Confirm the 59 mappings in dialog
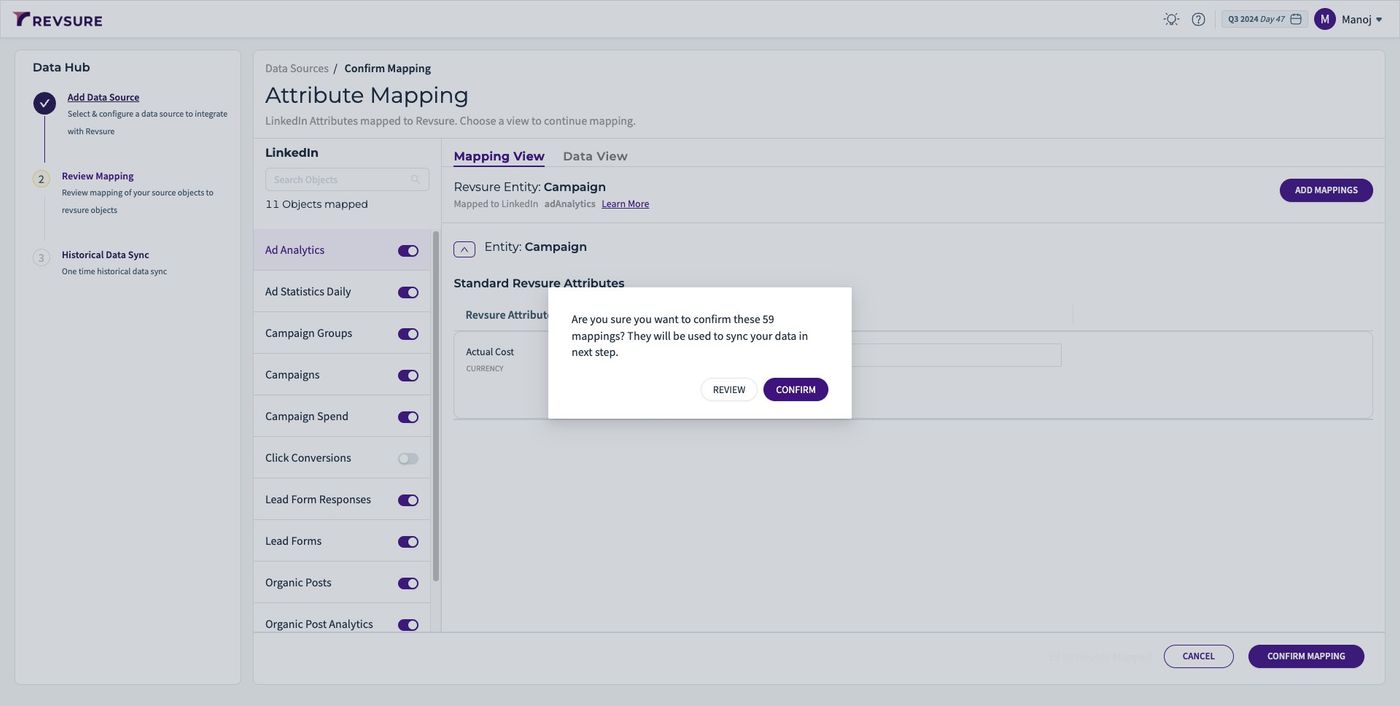The width and height of the screenshot is (1400, 706). coord(796,390)
